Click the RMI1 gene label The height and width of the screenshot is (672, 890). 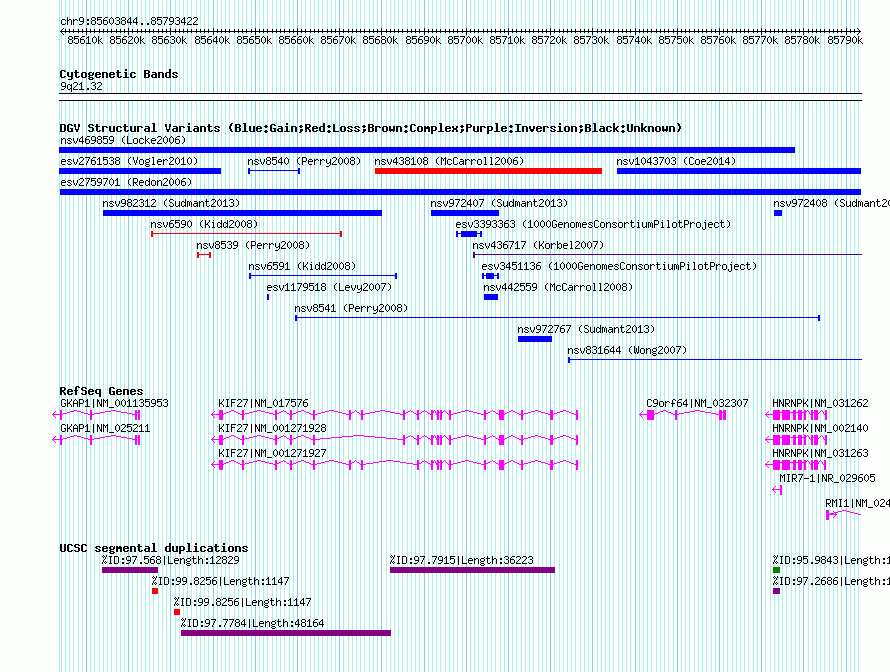pyautogui.click(x=857, y=503)
